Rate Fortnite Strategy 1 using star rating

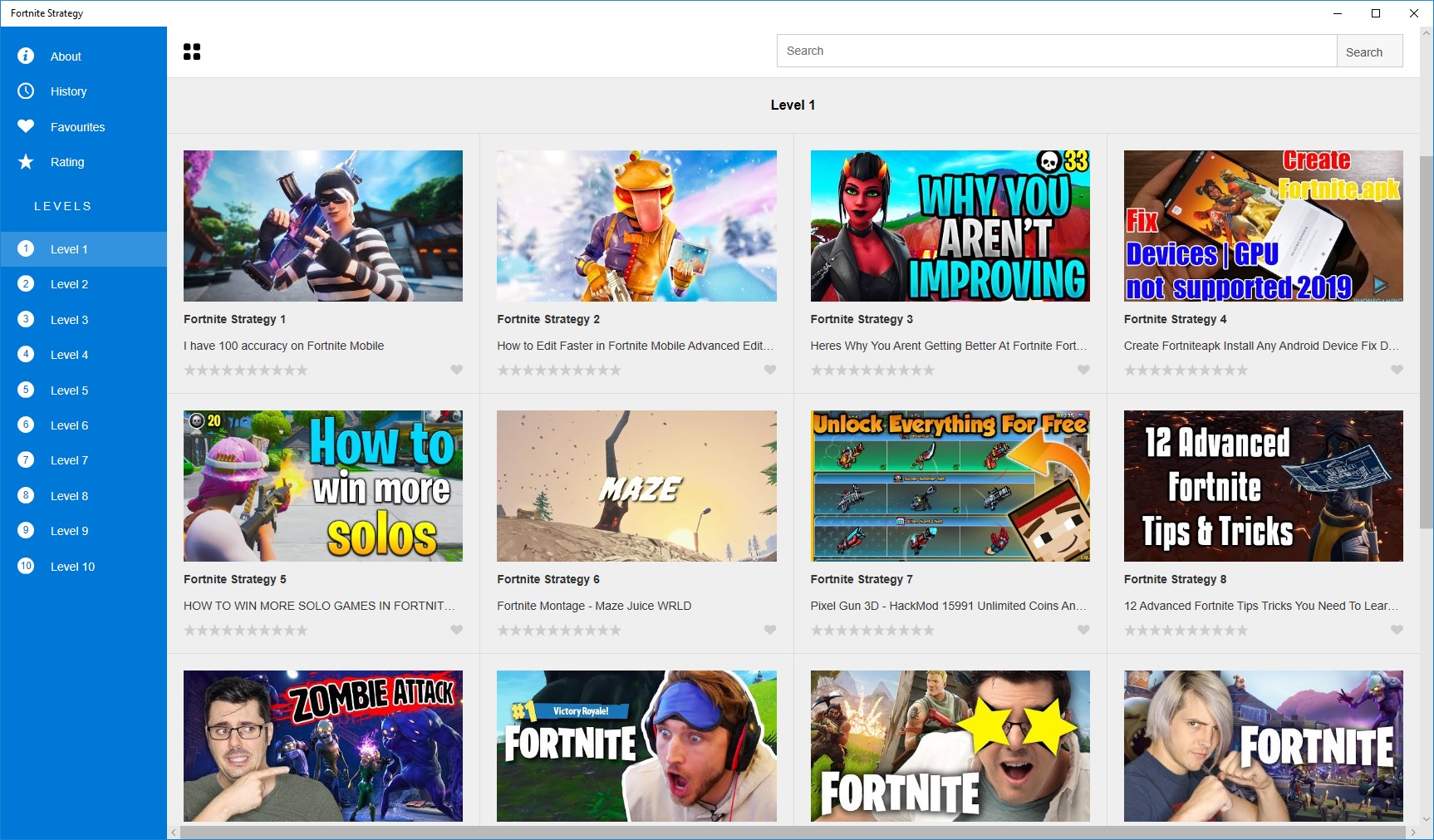click(246, 370)
